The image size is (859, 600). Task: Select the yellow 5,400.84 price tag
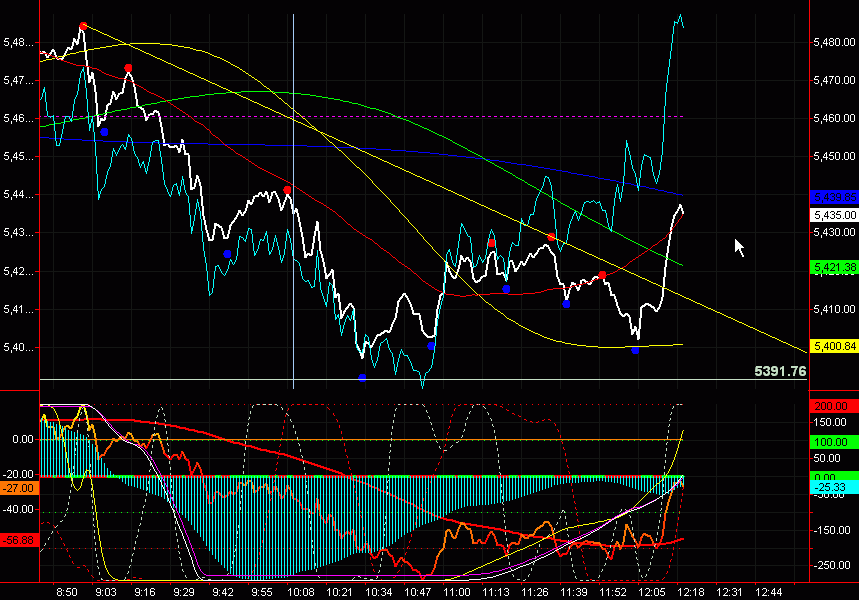(832, 346)
